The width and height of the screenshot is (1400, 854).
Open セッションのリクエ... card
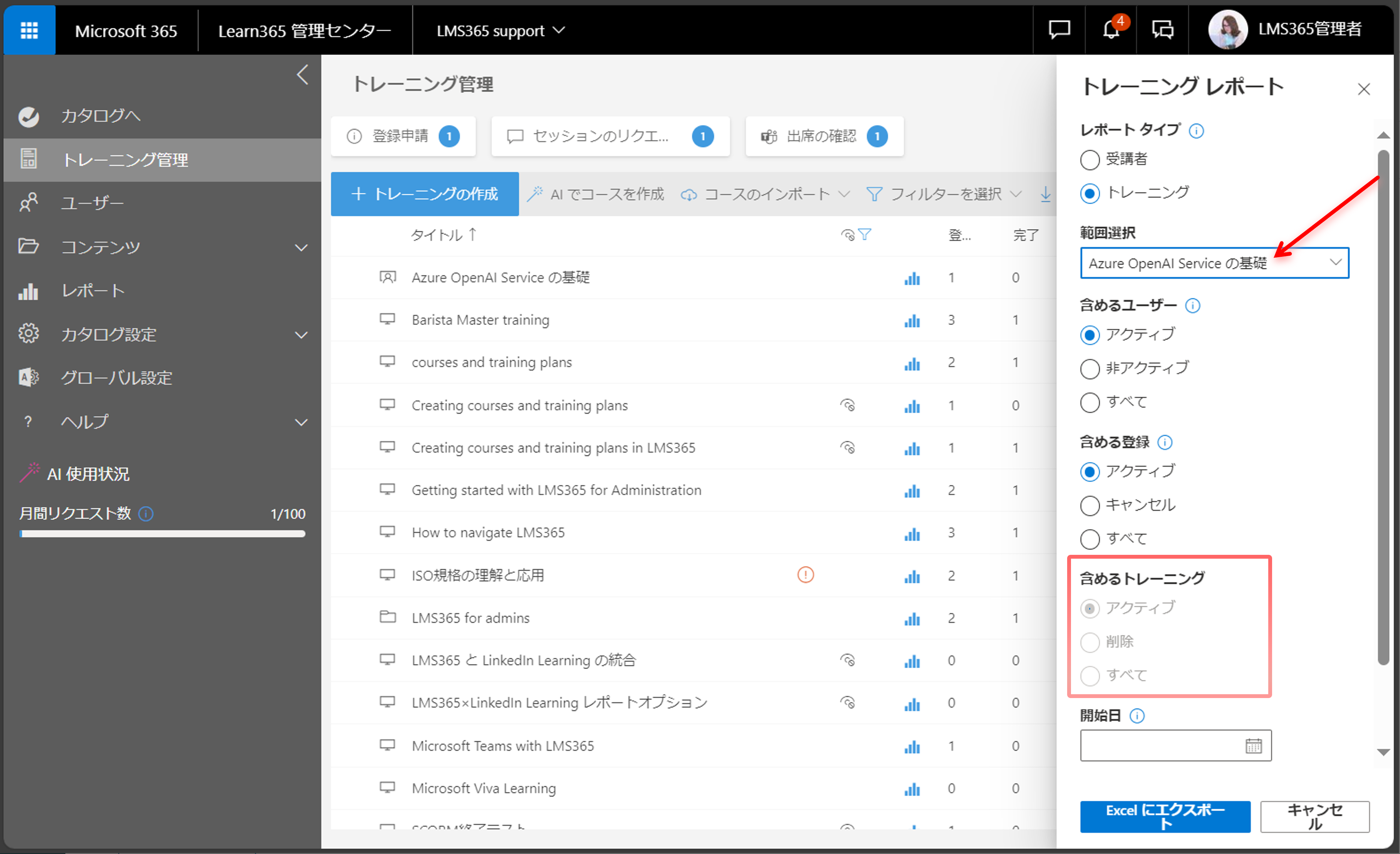click(610, 136)
